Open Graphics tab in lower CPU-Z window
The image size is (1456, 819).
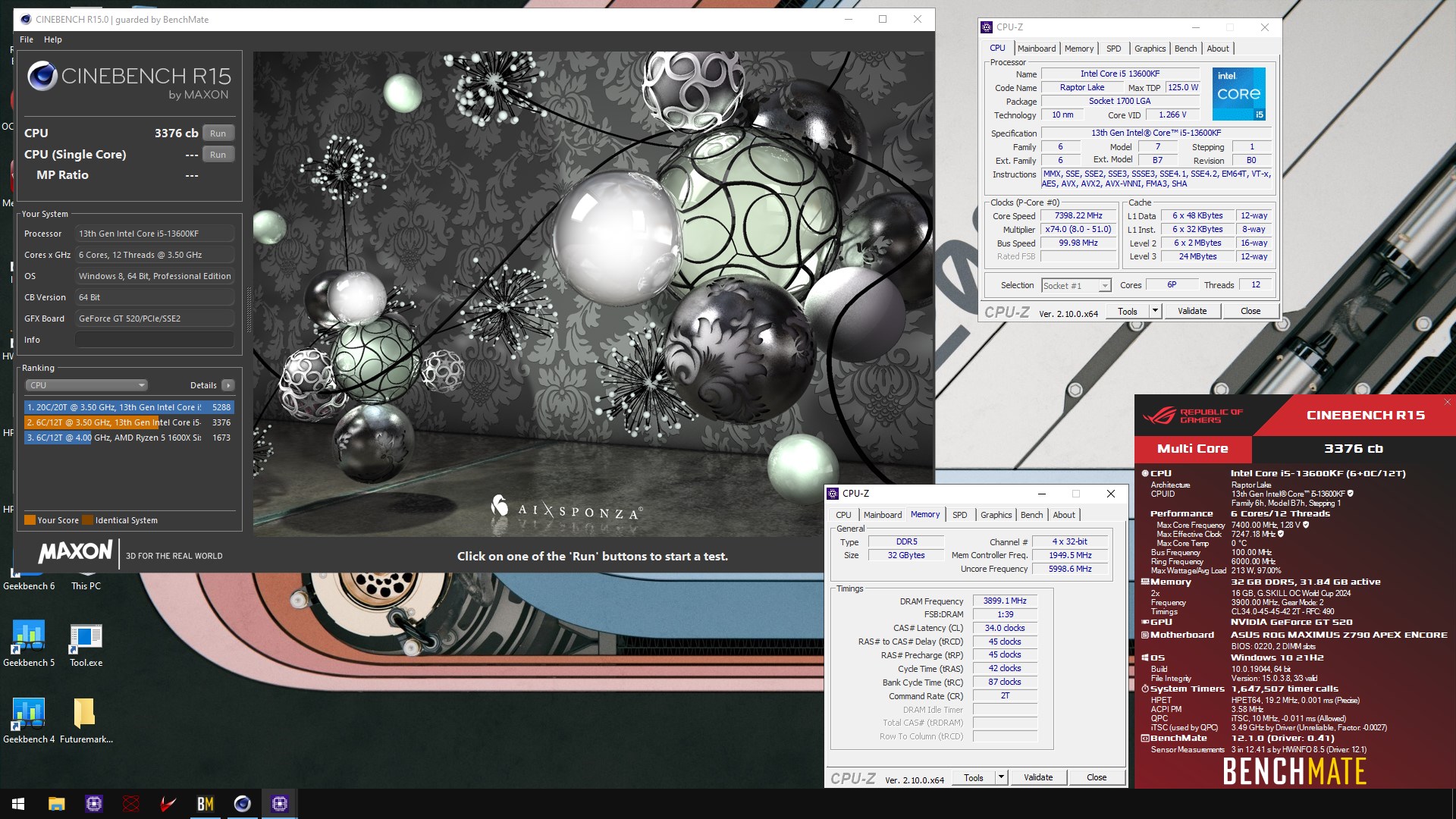click(x=996, y=515)
